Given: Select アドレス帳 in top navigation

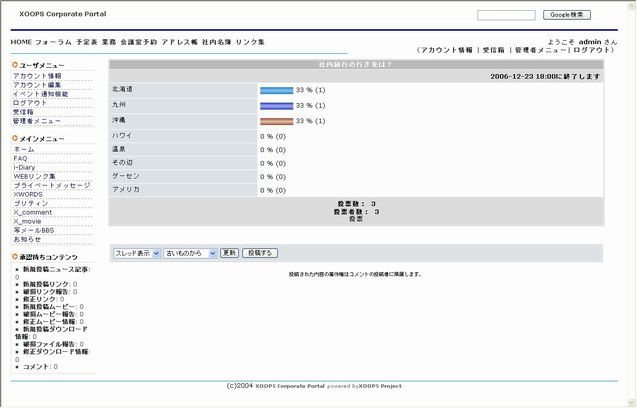Looking at the screenshot, I should point(180,43).
